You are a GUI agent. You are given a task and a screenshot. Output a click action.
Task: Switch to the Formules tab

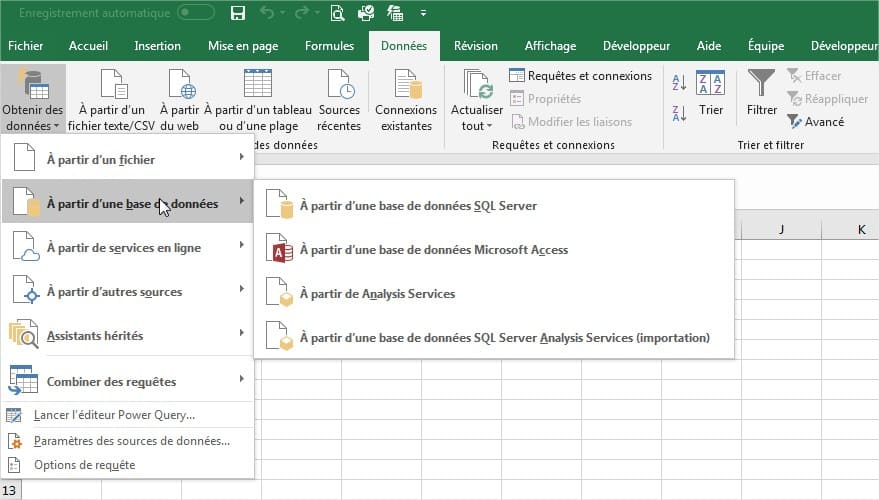pyautogui.click(x=329, y=46)
